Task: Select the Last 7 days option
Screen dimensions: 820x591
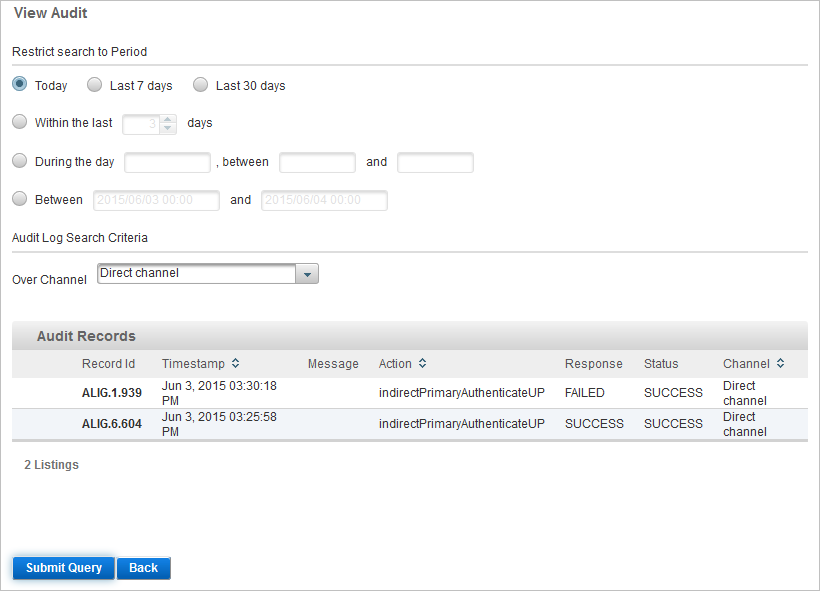Action: 94,84
